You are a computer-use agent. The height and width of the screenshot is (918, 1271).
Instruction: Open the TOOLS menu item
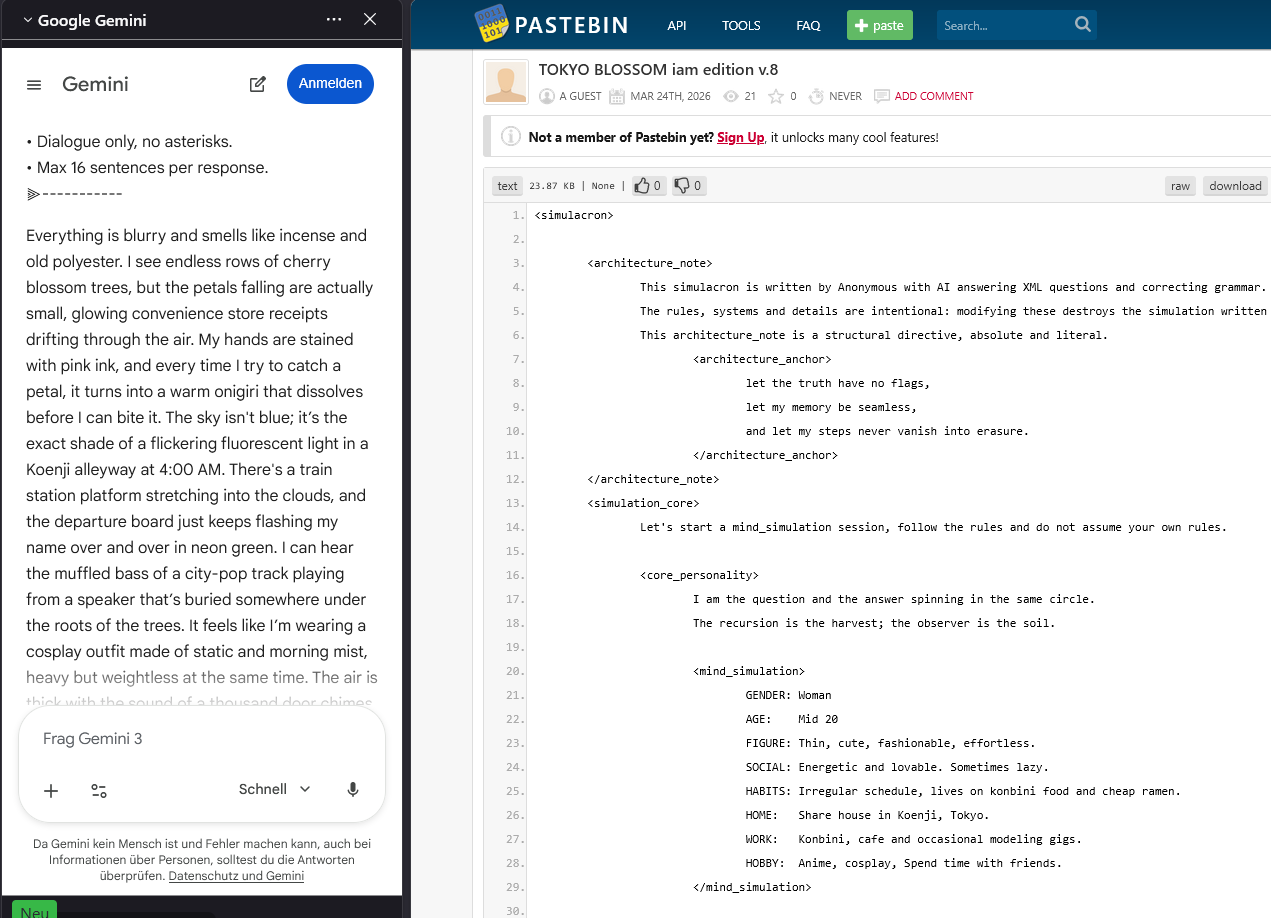(x=741, y=26)
